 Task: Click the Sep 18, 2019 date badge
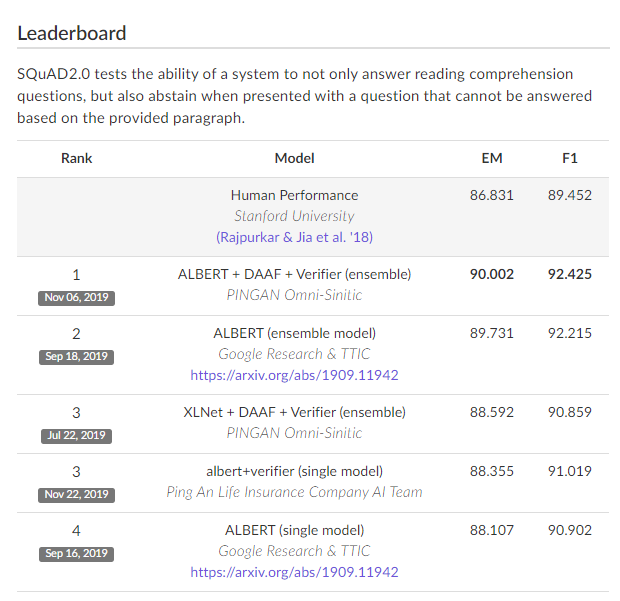click(76, 357)
